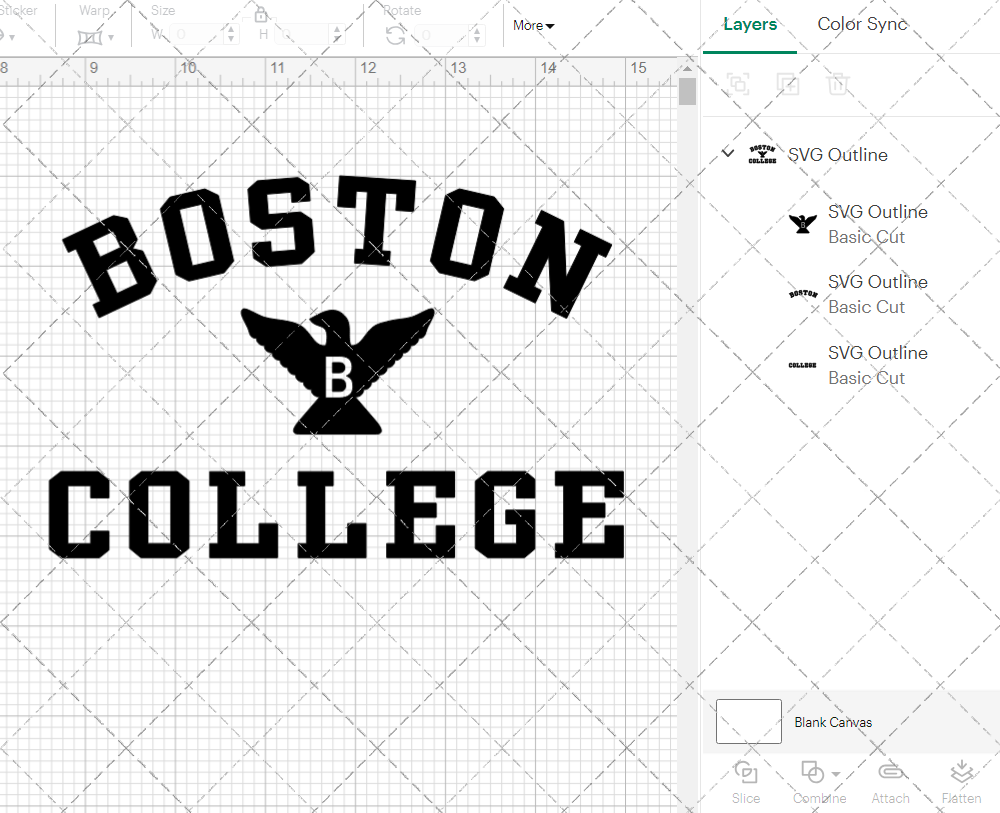This screenshot has width=1000, height=813.
Task: Click the Delete icon in the Layers panel
Action: [x=839, y=85]
